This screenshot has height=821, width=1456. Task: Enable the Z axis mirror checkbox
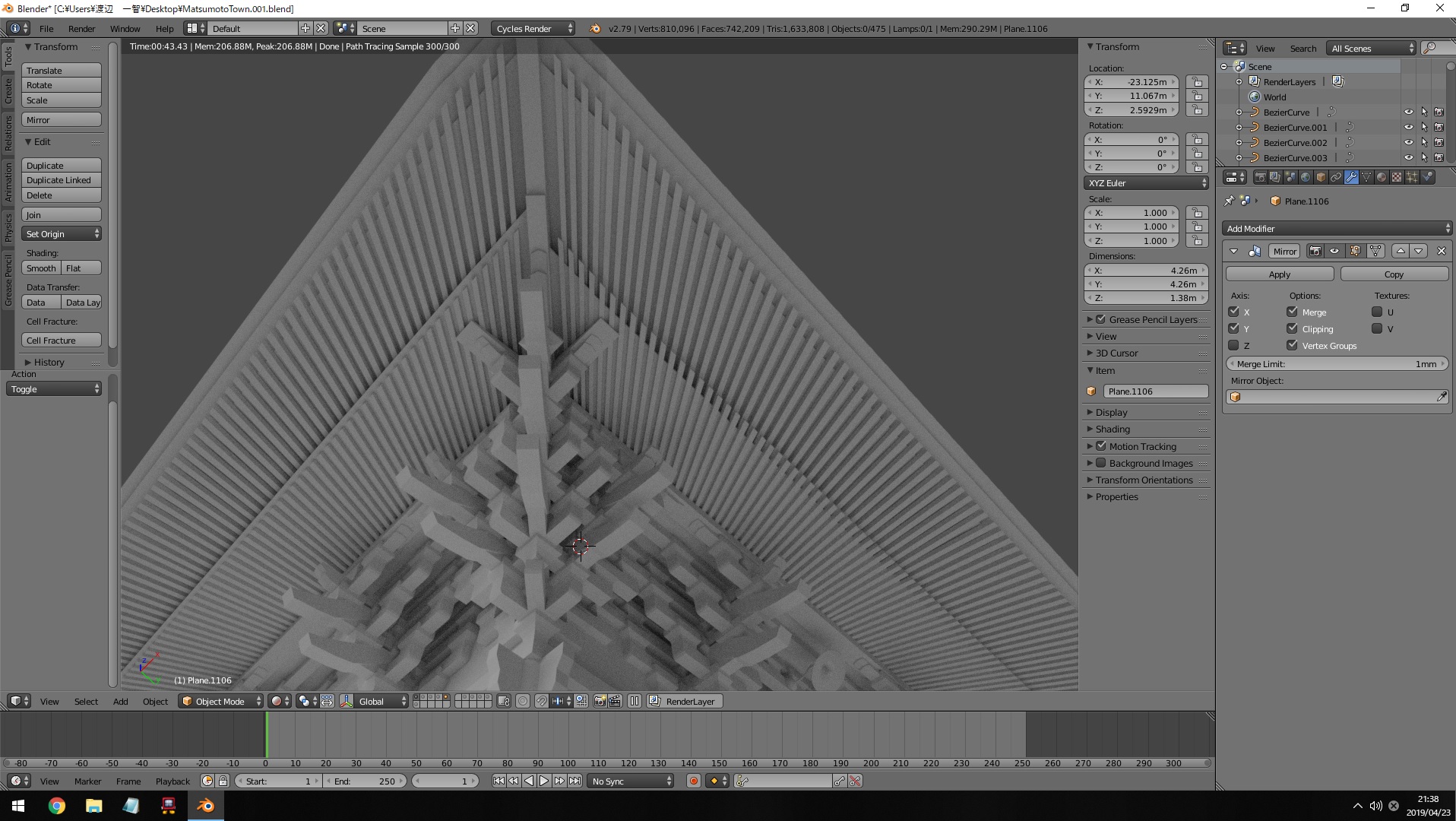click(1233, 345)
